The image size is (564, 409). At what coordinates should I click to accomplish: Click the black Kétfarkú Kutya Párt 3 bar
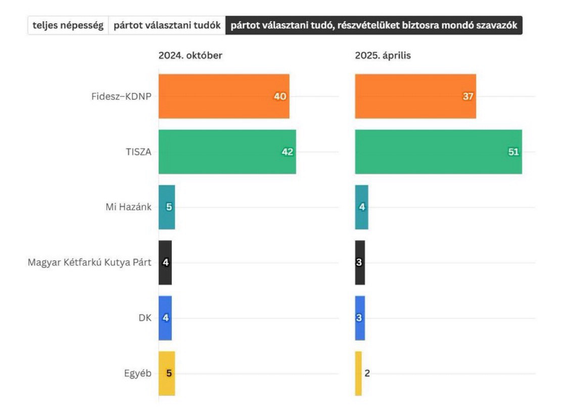360,263
